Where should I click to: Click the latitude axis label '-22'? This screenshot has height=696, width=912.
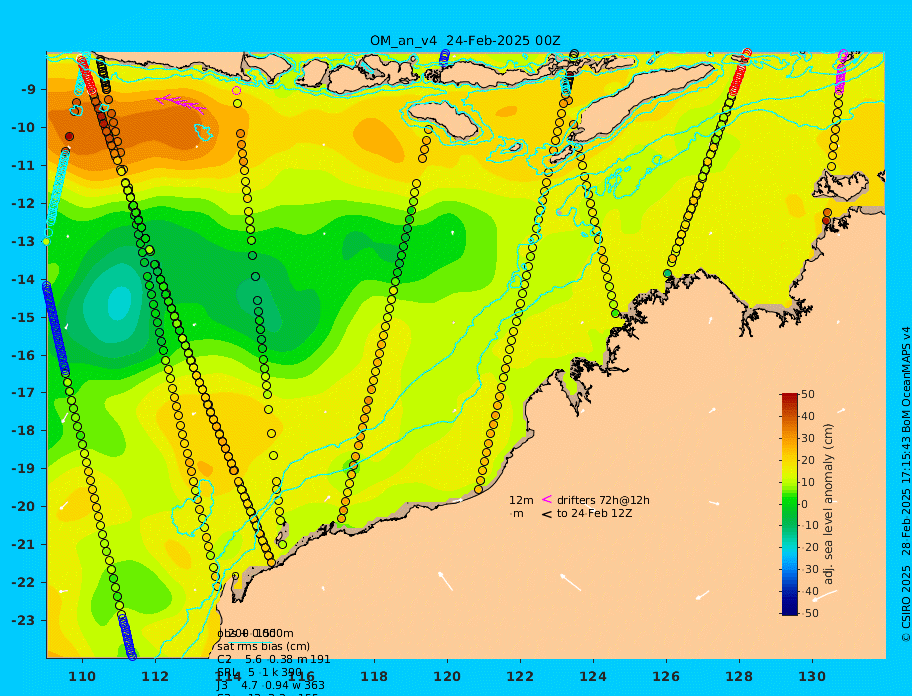click(23, 583)
